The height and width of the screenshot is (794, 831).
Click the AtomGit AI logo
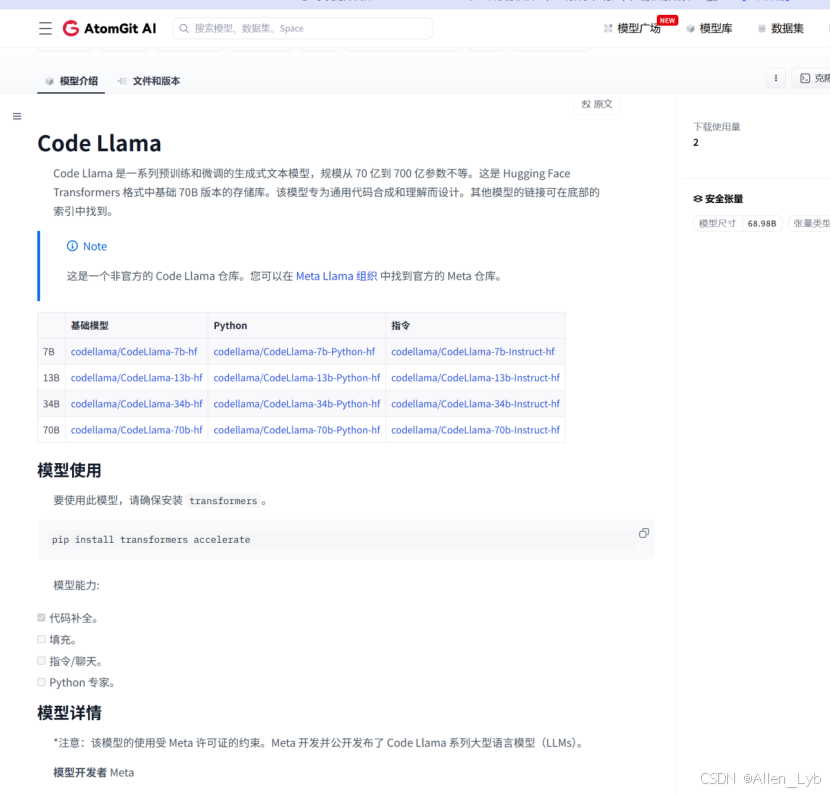[x=110, y=28]
